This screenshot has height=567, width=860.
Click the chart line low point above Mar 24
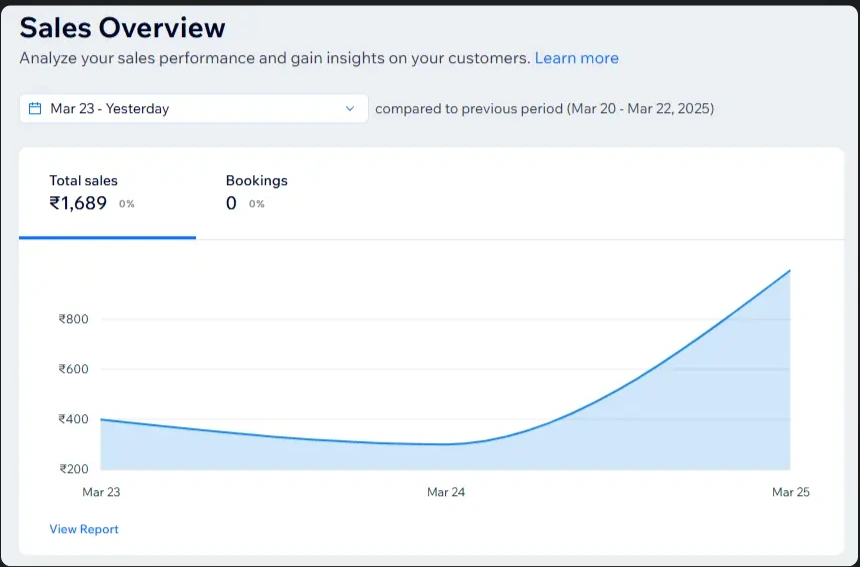coord(446,444)
